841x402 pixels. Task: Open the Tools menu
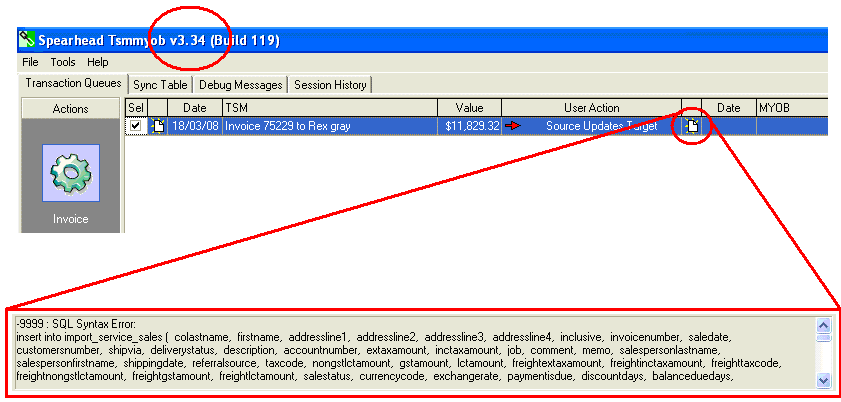point(63,62)
